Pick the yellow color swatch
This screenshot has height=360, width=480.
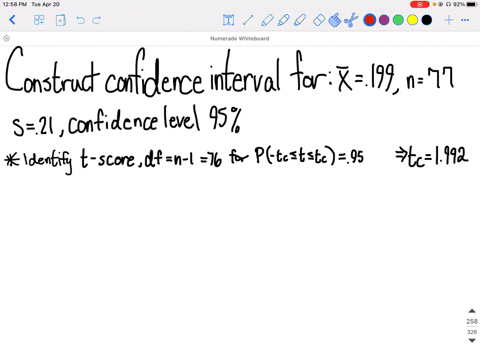click(412, 20)
